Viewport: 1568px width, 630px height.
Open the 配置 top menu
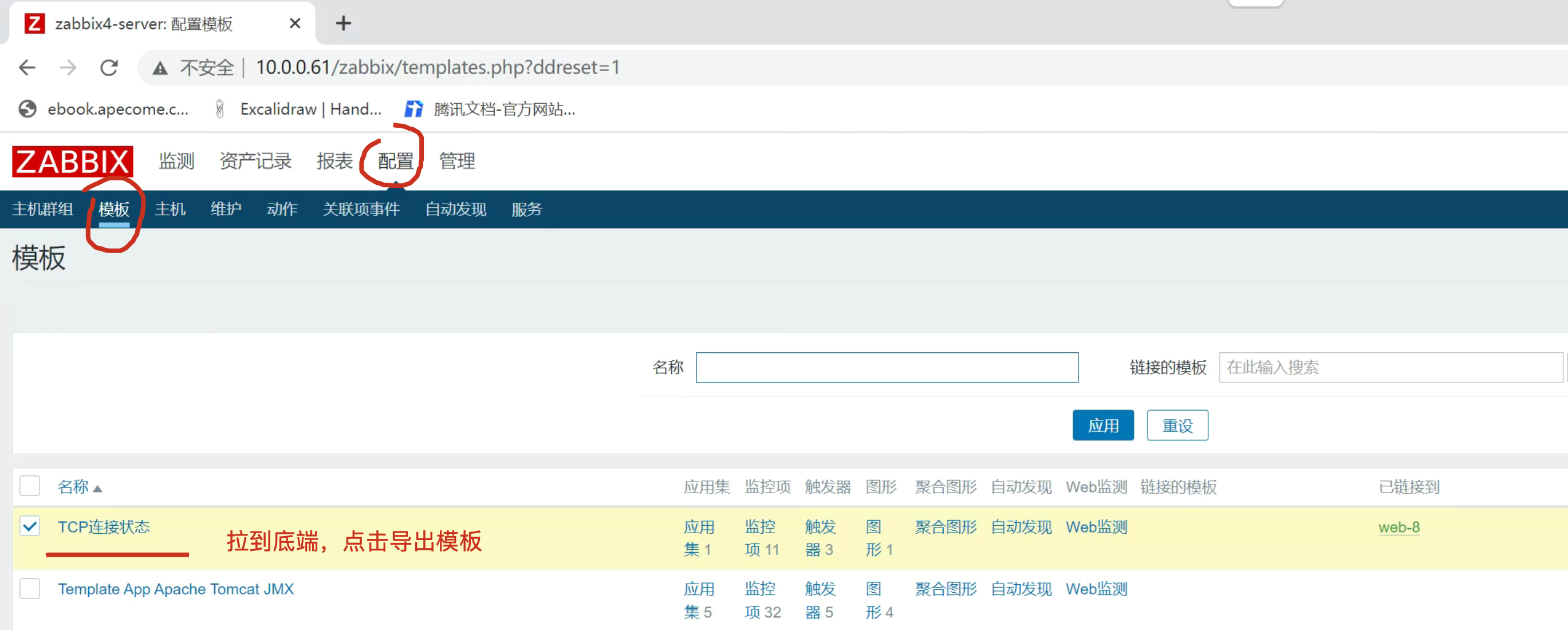coord(396,162)
